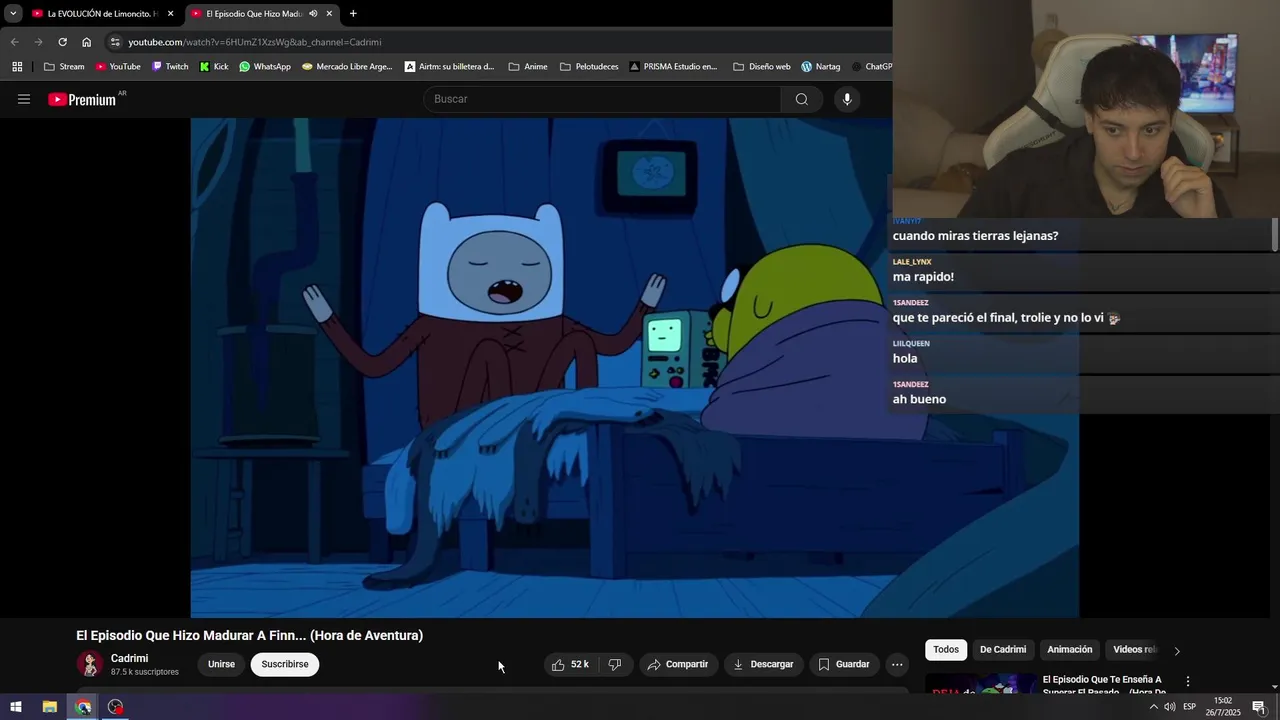Start voice search with microphone icon
Screen dimensions: 1280x720
click(847, 99)
